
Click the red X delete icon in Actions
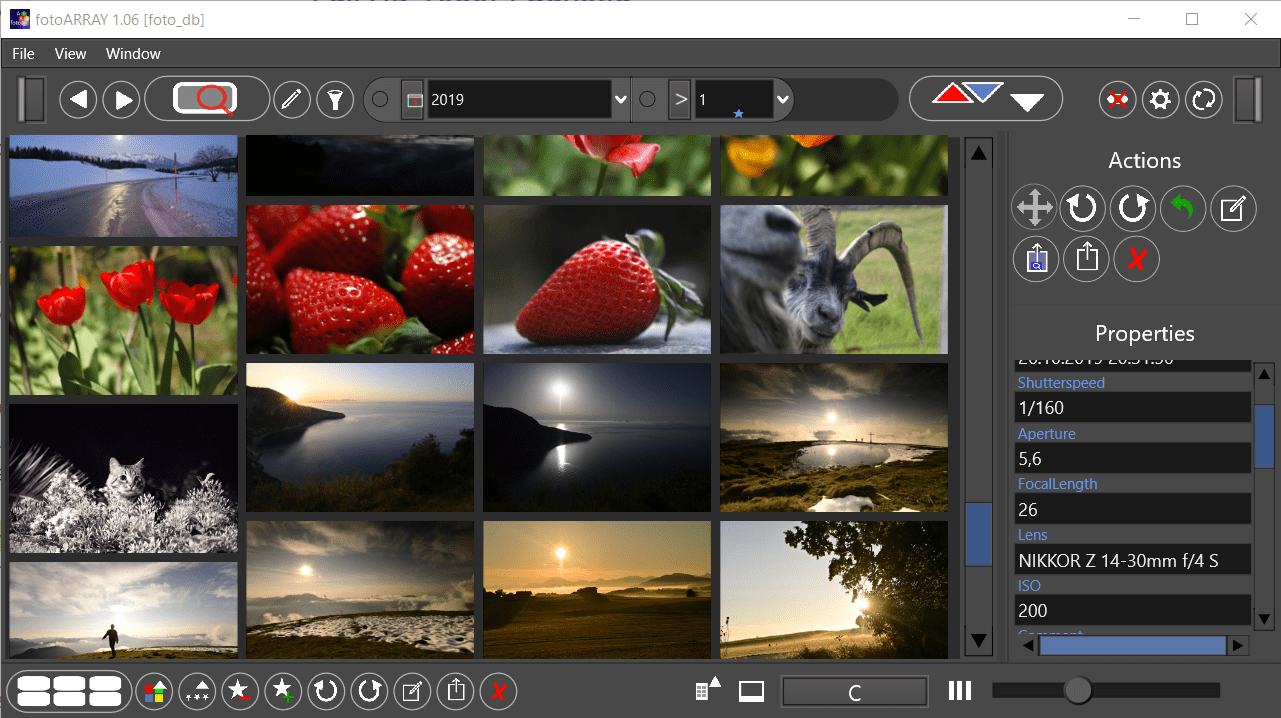pos(1136,259)
